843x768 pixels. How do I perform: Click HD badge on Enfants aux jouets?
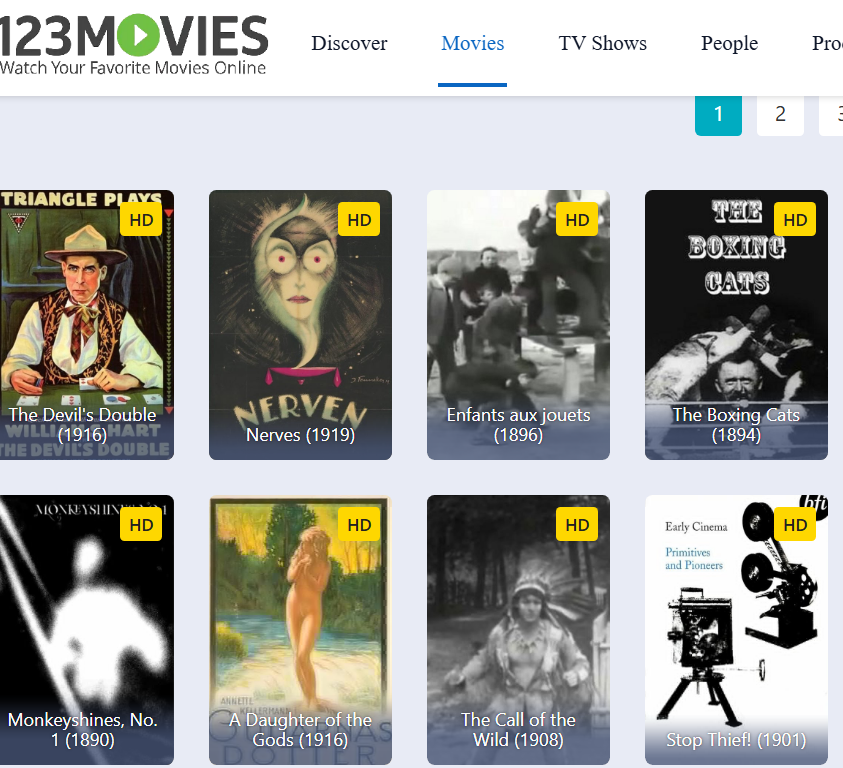(x=577, y=219)
